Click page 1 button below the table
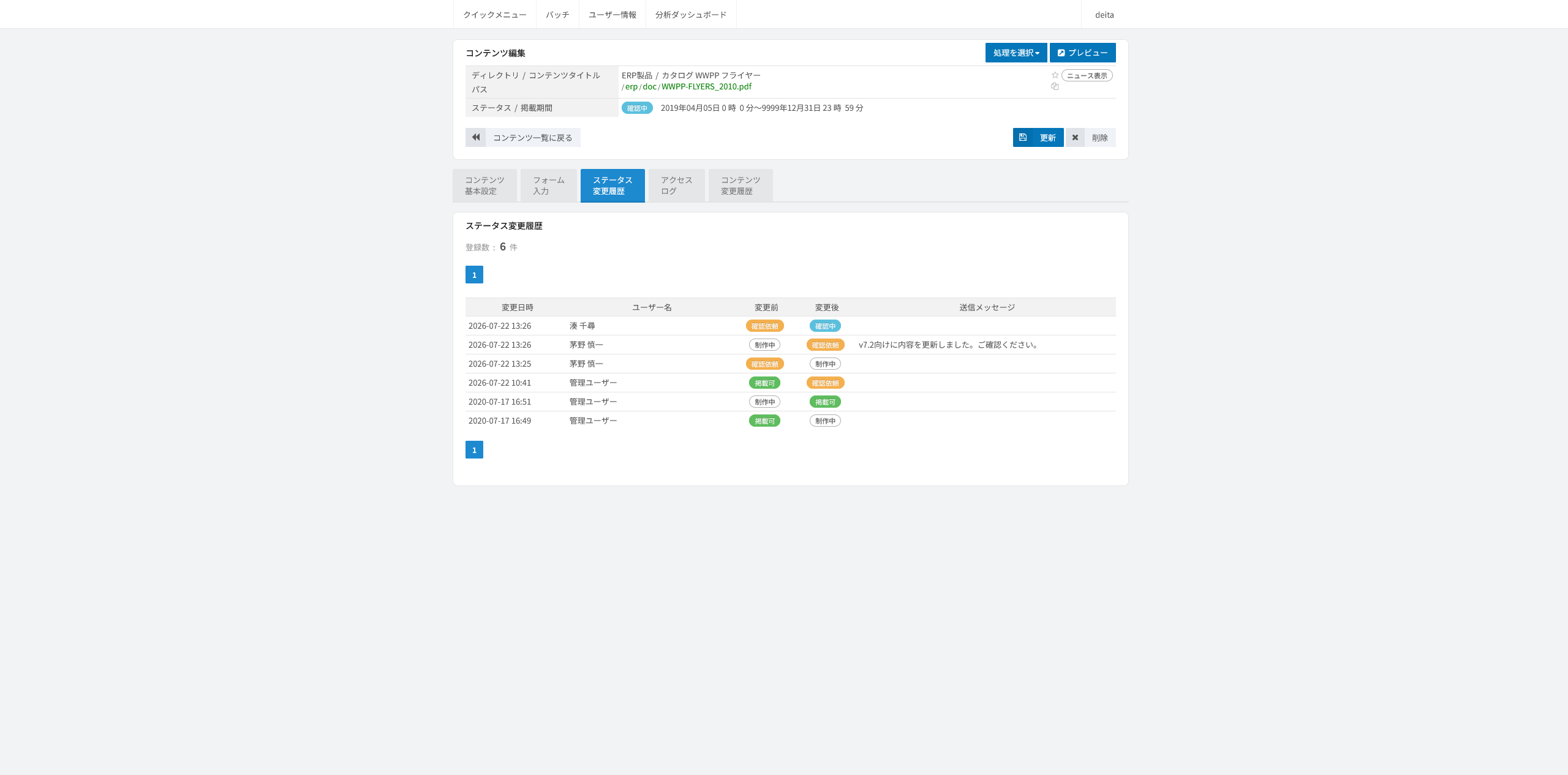Image resolution: width=1568 pixels, height=775 pixels. [474, 450]
